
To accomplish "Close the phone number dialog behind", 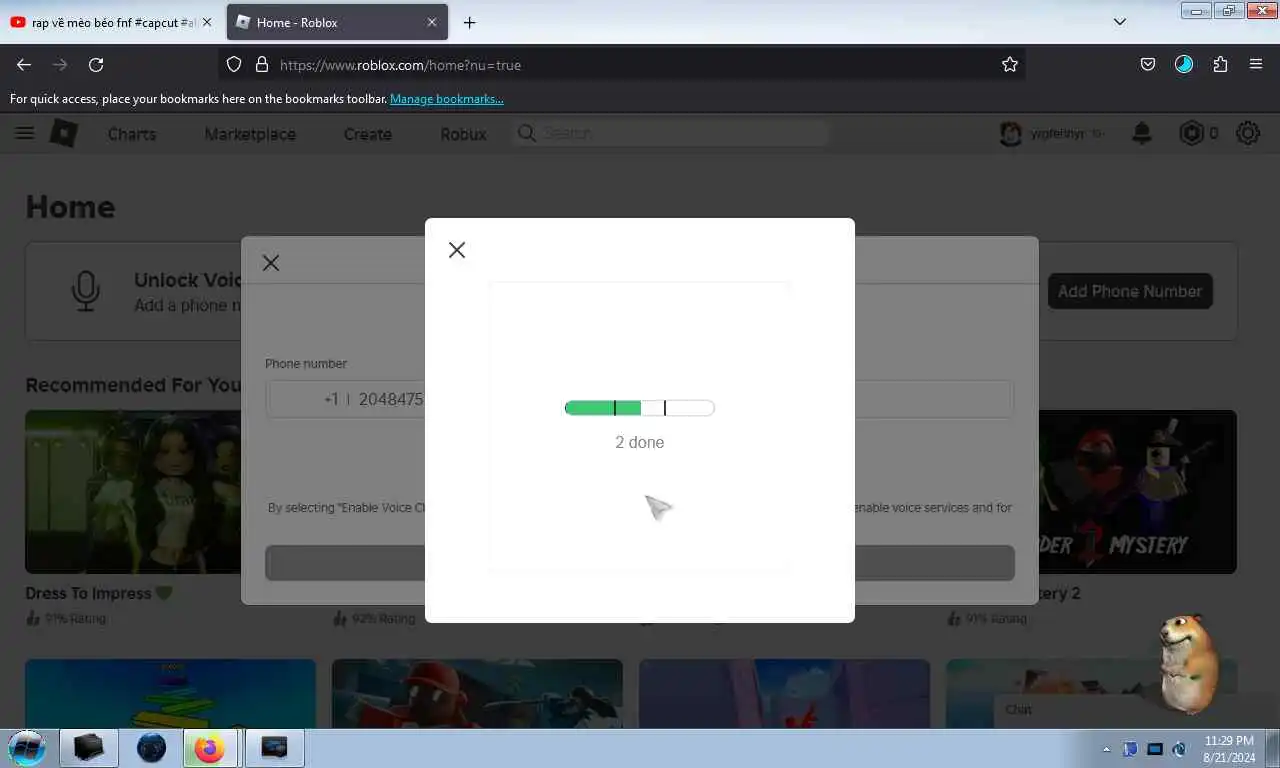I will [x=271, y=263].
